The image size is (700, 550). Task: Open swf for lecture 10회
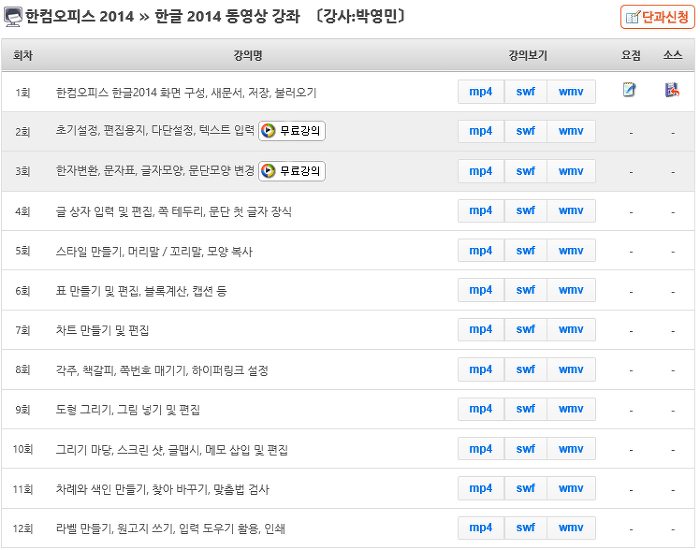pos(525,449)
